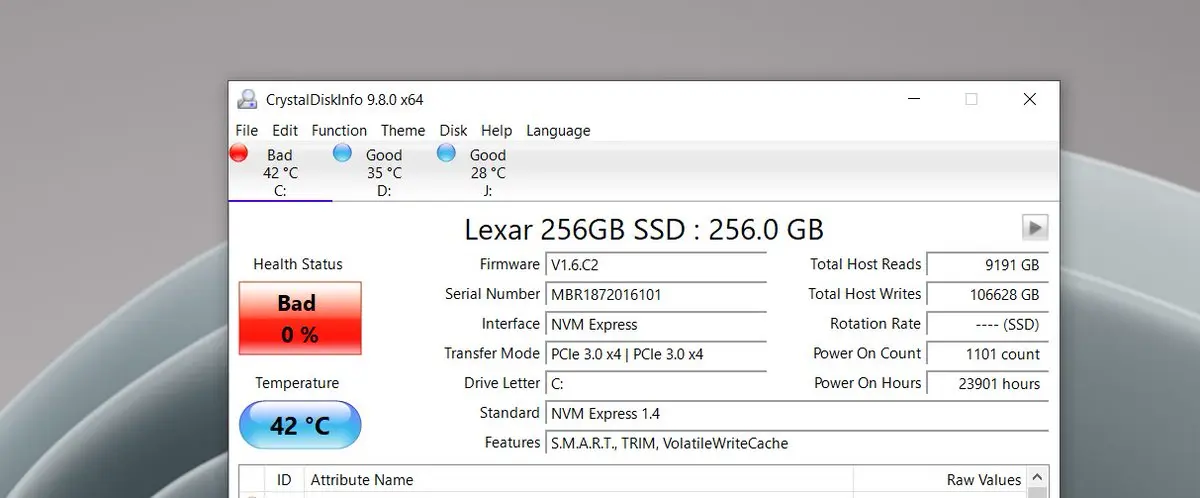Open the Disk menu
The height and width of the screenshot is (498, 1200).
tap(453, 131)
